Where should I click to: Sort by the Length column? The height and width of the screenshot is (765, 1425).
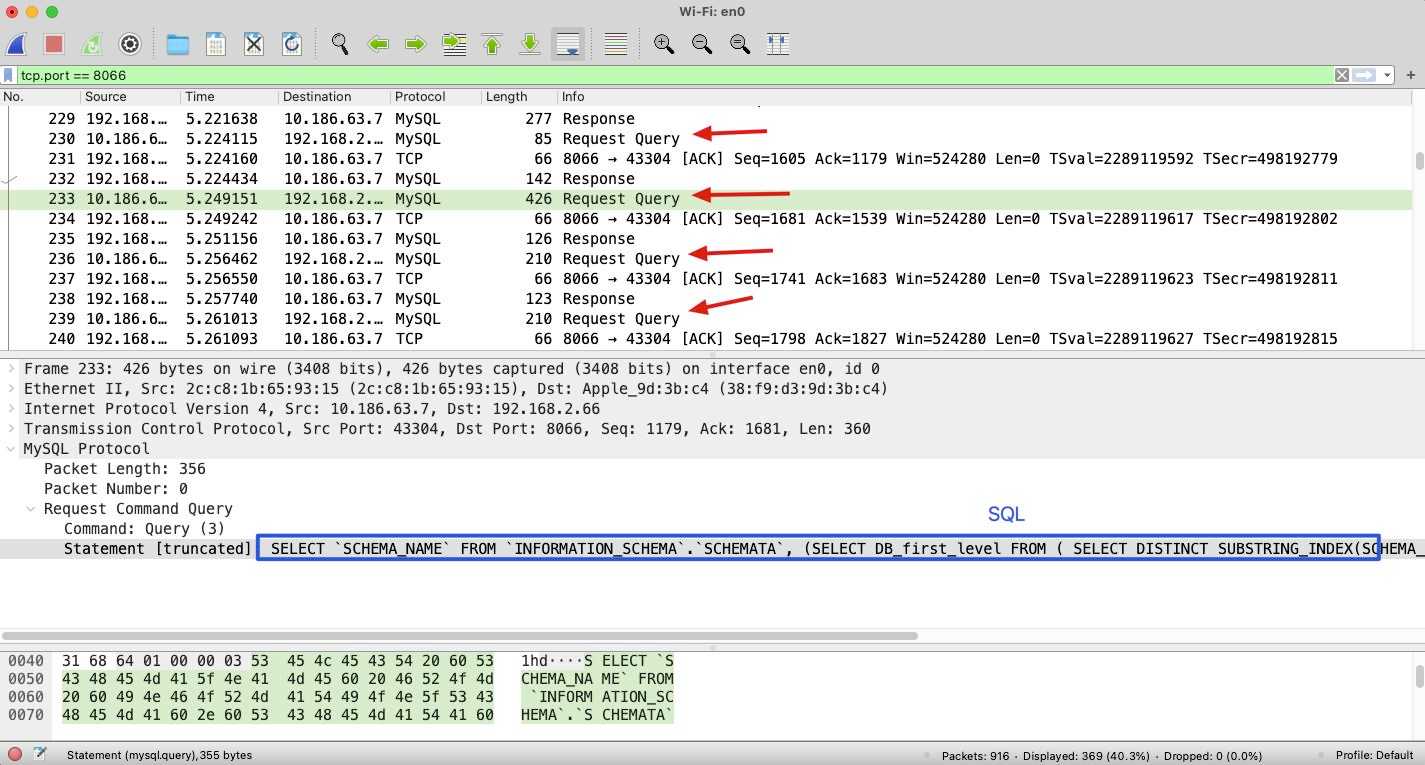pyautogui.click(x=518, y=97)
